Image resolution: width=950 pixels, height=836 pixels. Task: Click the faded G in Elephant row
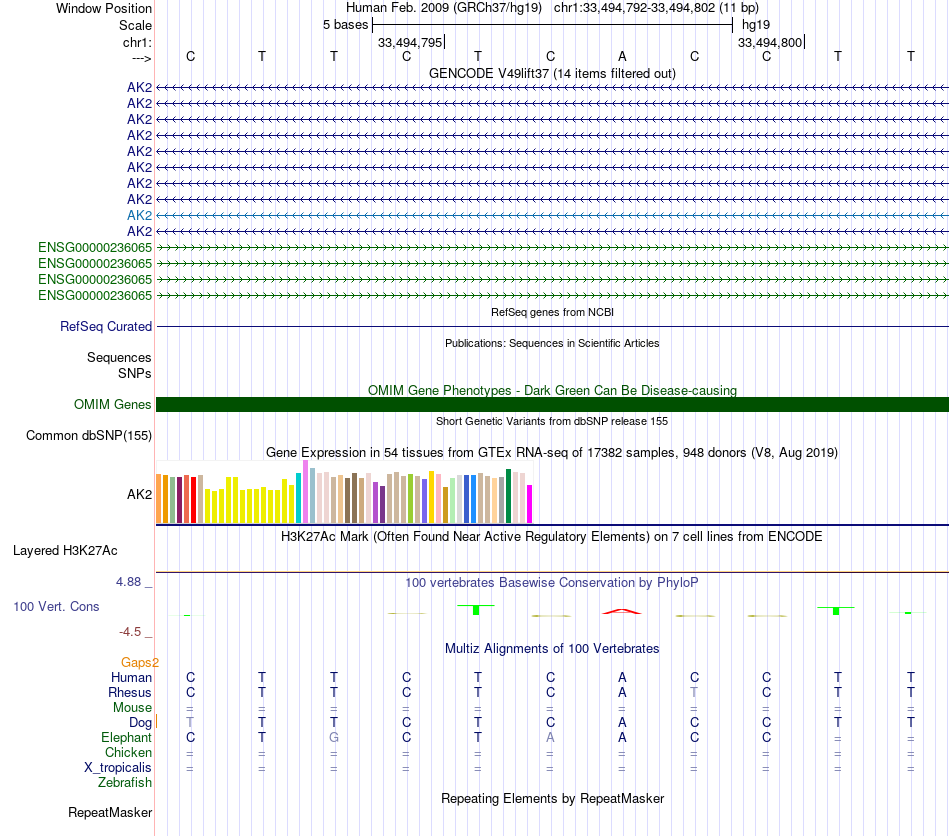(334, 737)
